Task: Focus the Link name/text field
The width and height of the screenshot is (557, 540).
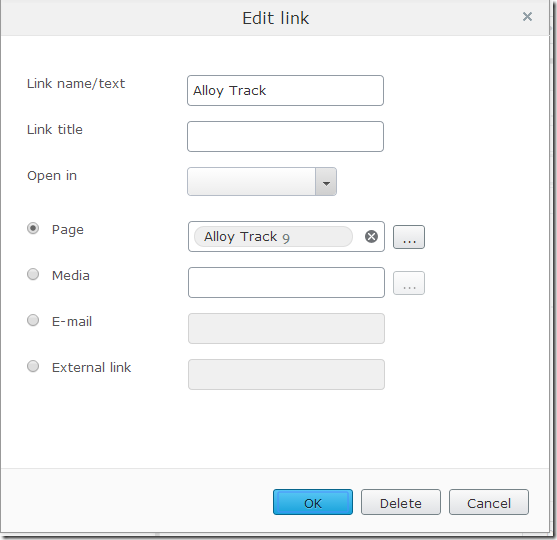Action: pyautogui.click(x=286, y=91)
